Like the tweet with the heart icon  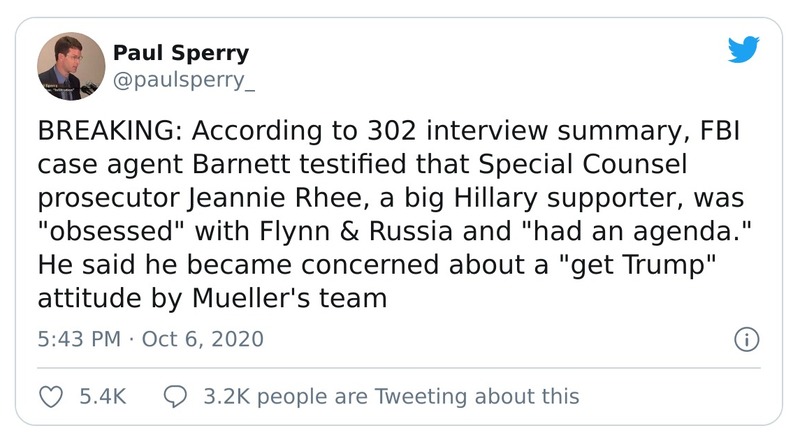pos(50,396)
